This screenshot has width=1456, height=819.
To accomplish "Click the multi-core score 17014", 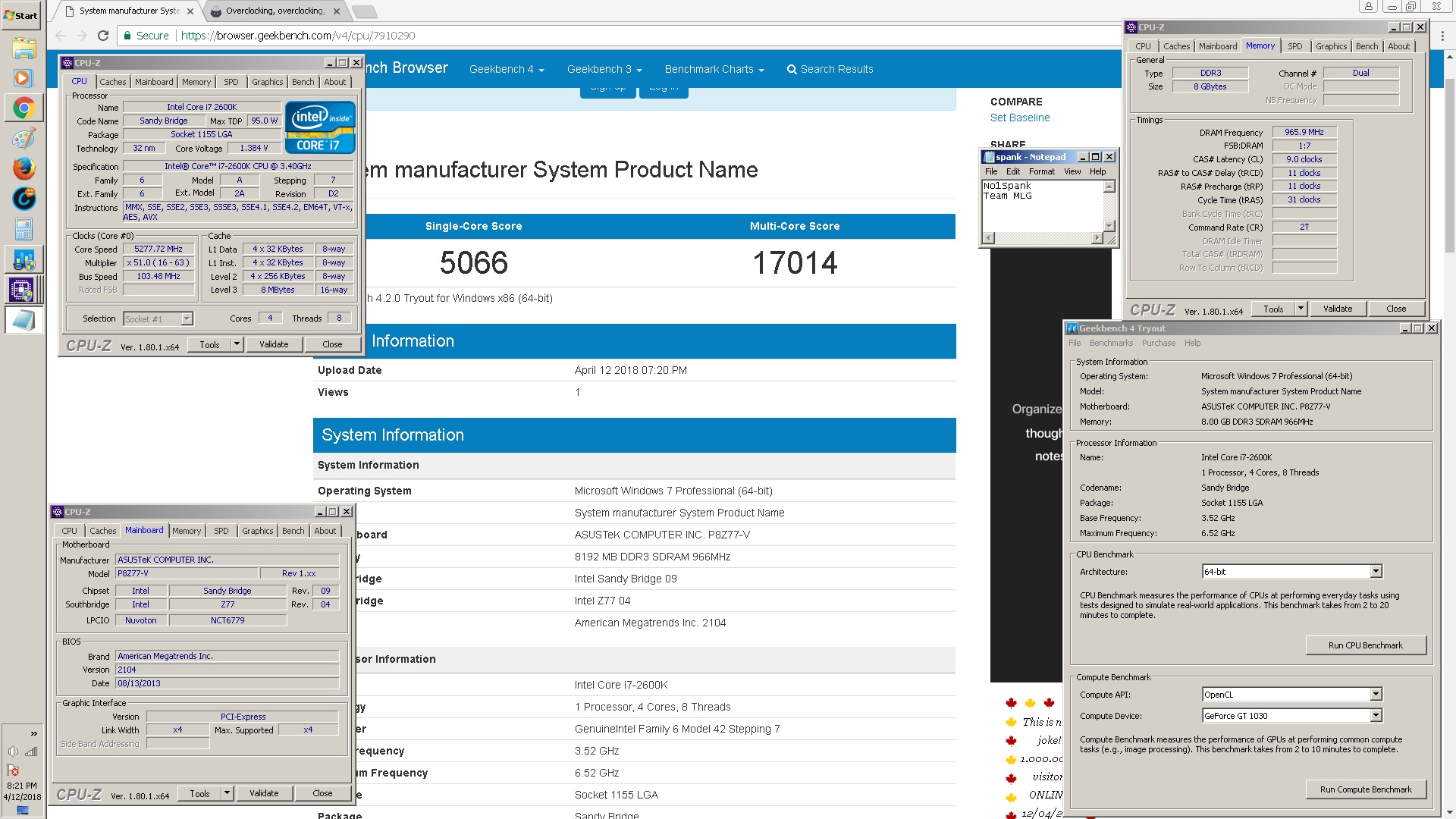I will pos(795,263).
